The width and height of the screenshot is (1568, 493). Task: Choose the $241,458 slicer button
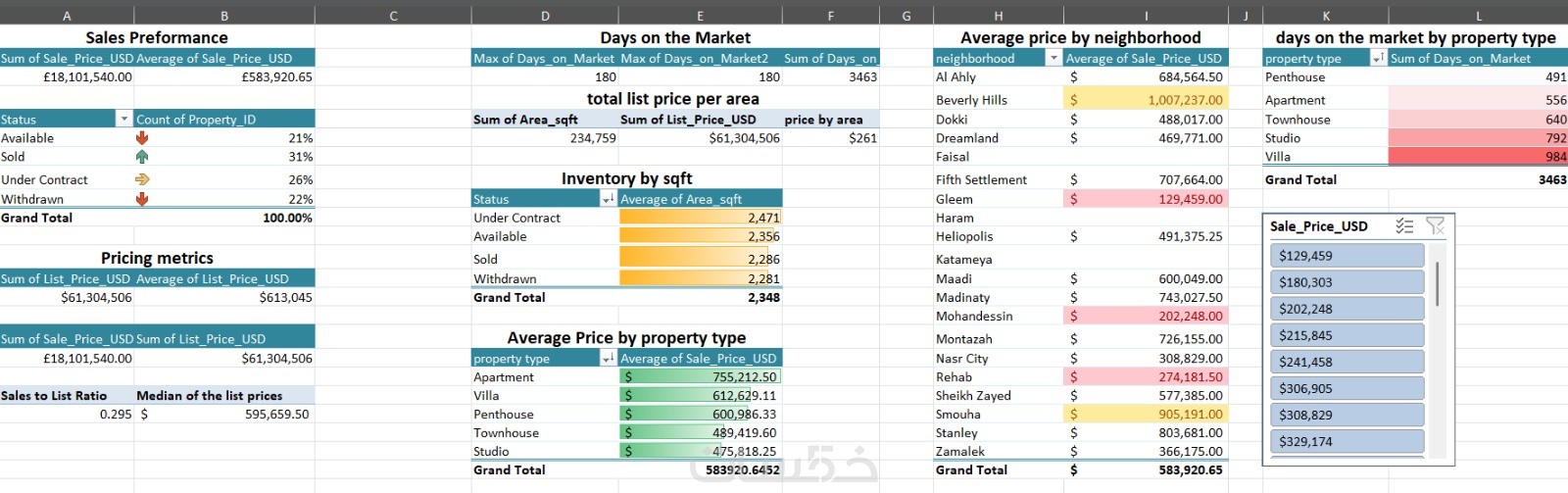pyautogui.click(x=1347, y=362)
